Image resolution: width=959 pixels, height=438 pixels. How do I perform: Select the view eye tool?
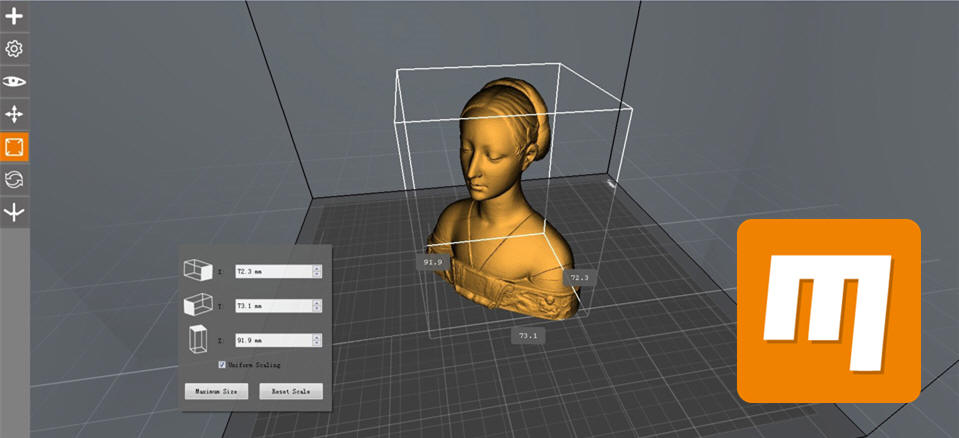[x=14, y=81]
